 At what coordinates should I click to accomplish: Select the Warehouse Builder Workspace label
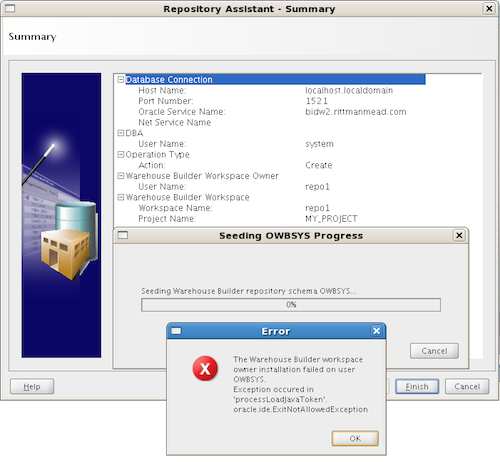tap(187, 197)
